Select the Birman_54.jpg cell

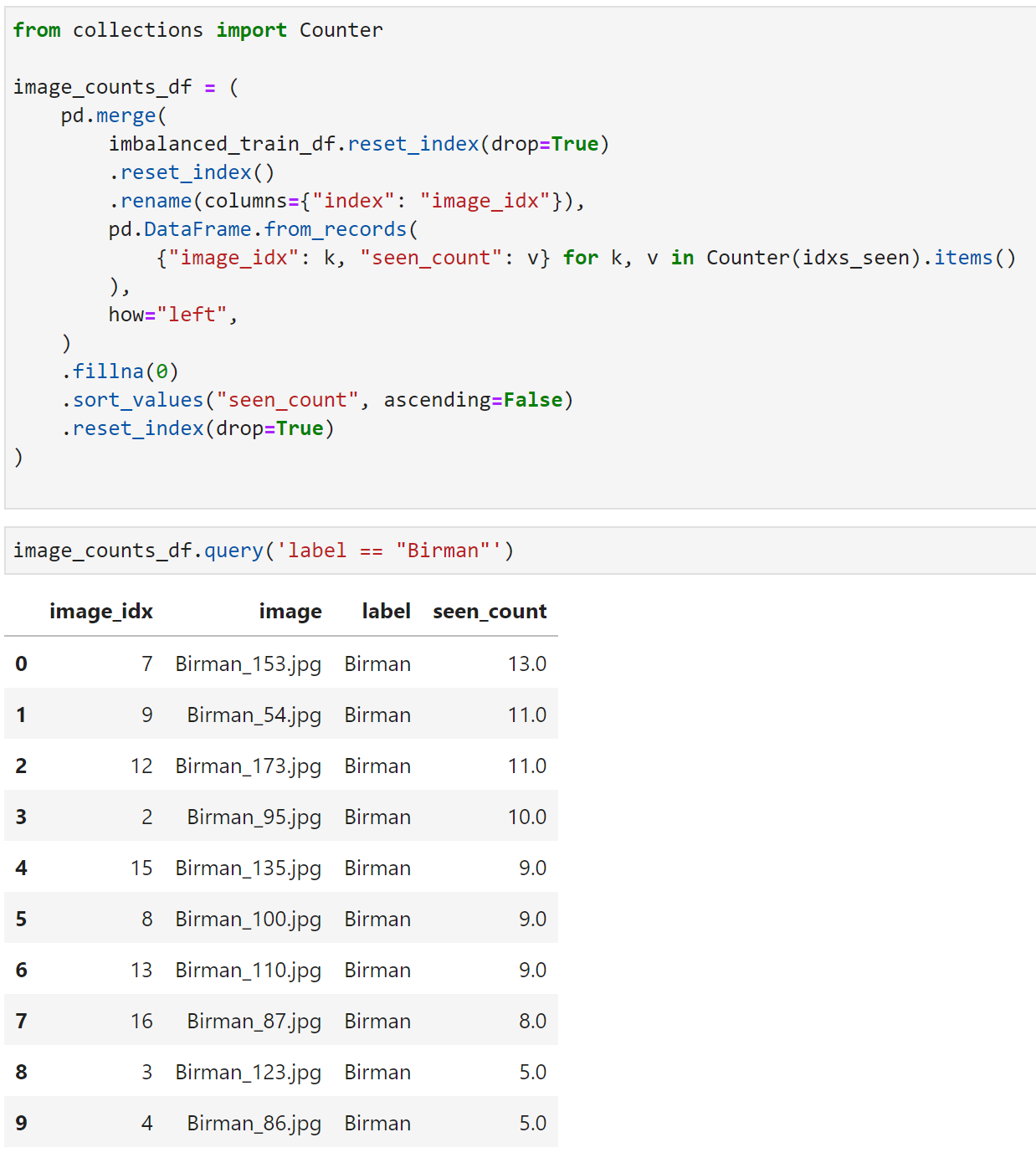[x=254, y=715]
